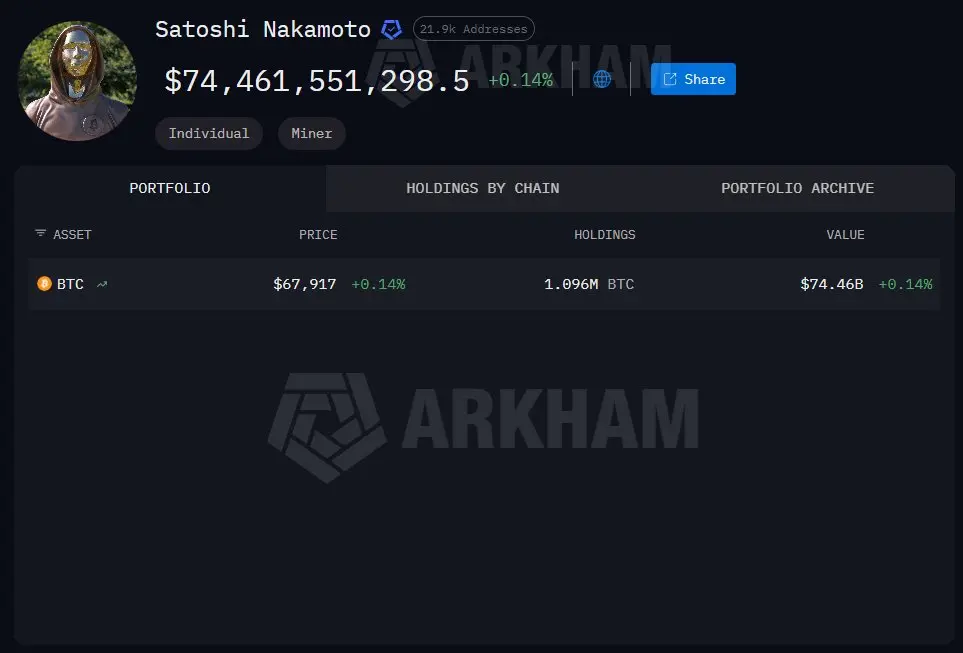Click the Satoshi Nakamoto entity name

[263, 29]
